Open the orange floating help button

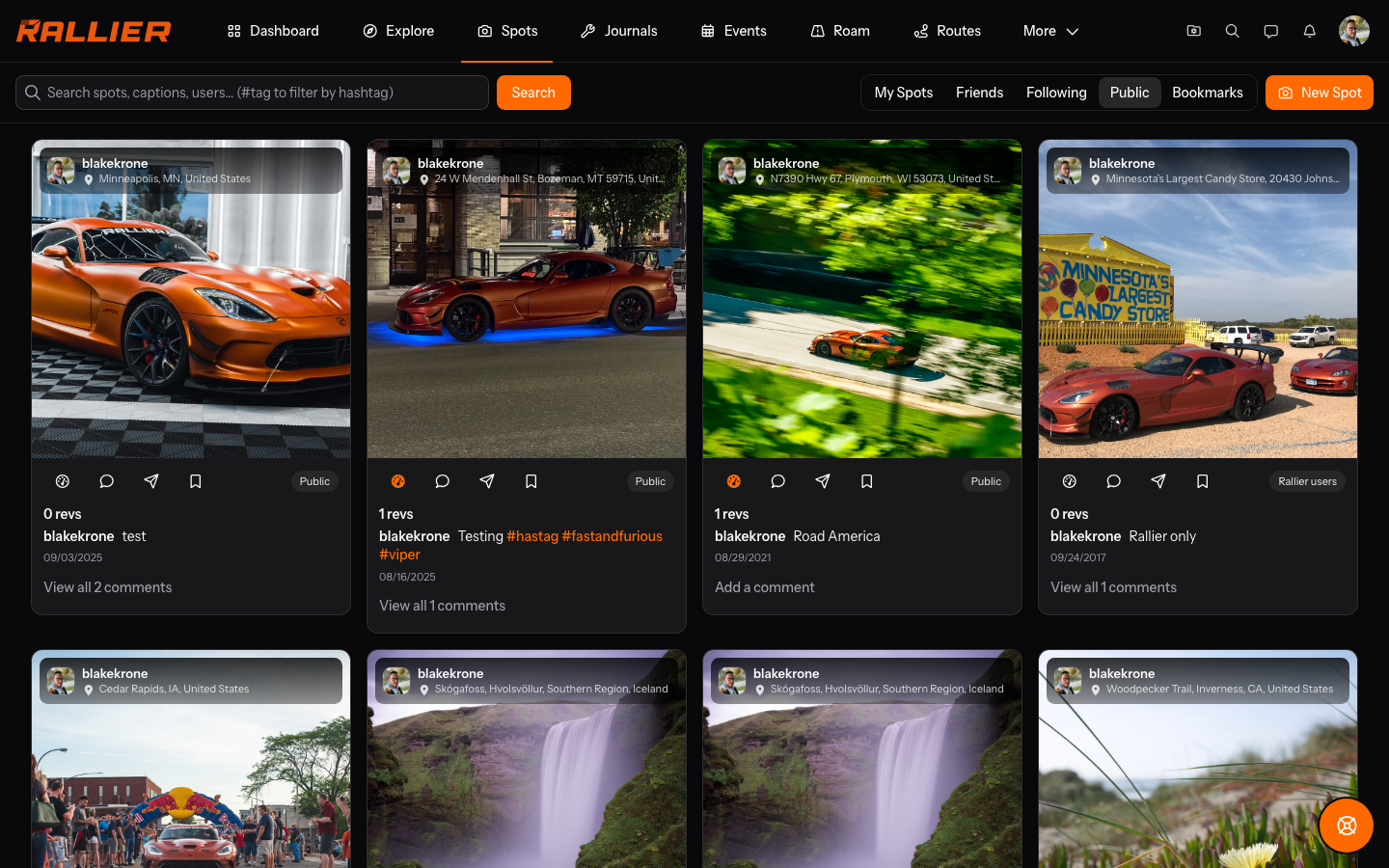1347,826
